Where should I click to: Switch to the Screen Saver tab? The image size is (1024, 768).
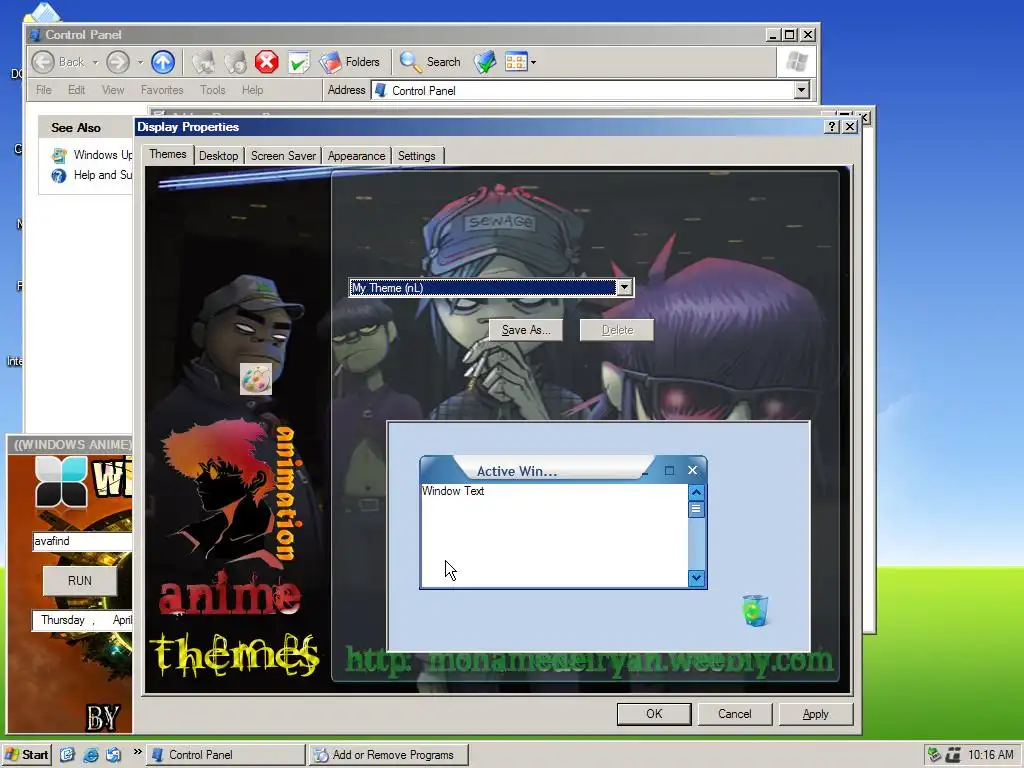click(283, 155)
